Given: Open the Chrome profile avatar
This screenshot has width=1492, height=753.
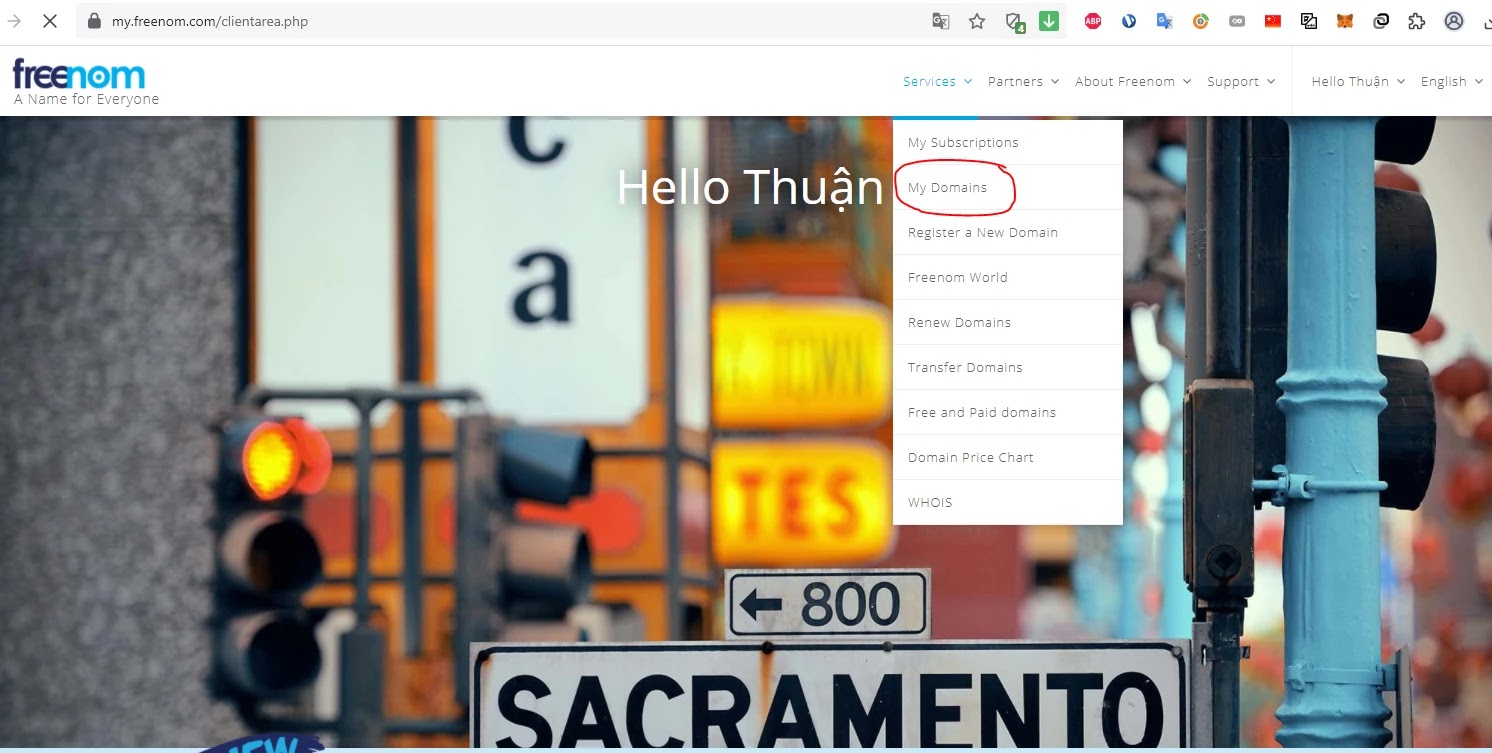Looking at the screenshot, I should (x=1454, y=21).
